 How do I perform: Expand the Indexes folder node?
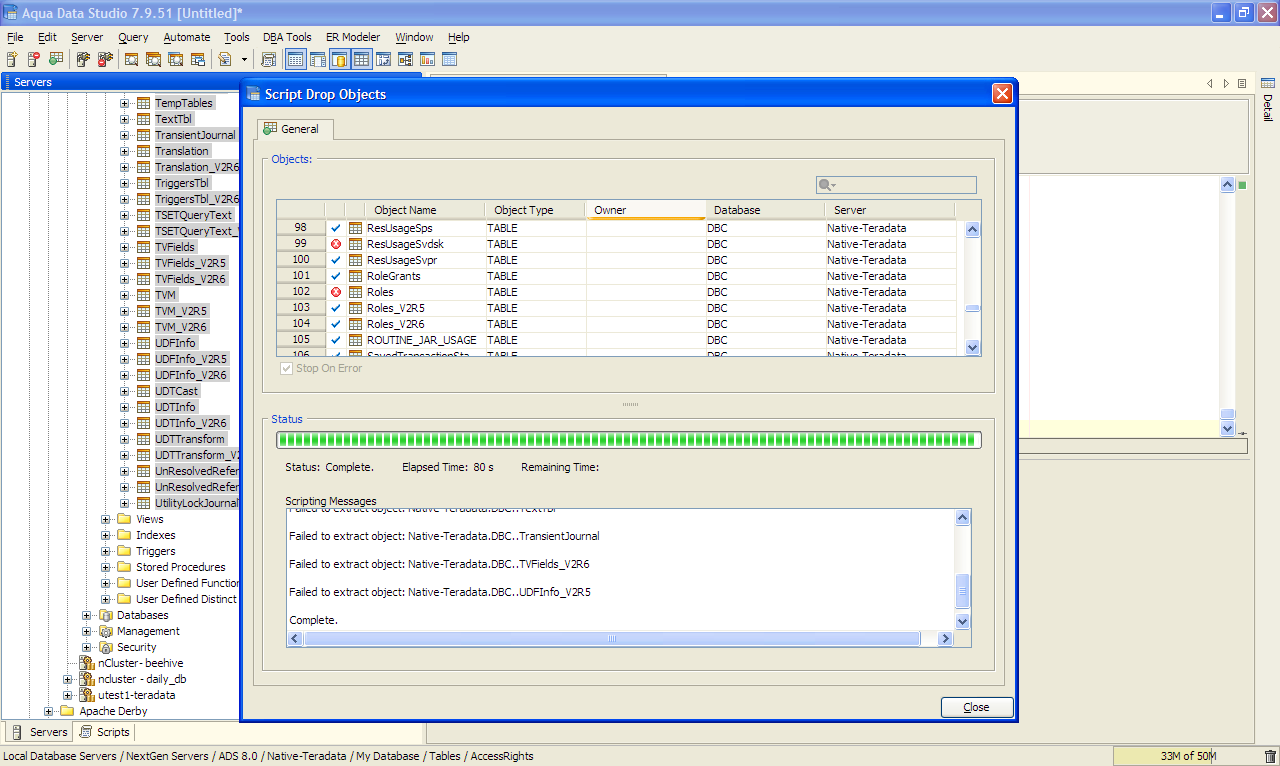(x=106, y=535)
